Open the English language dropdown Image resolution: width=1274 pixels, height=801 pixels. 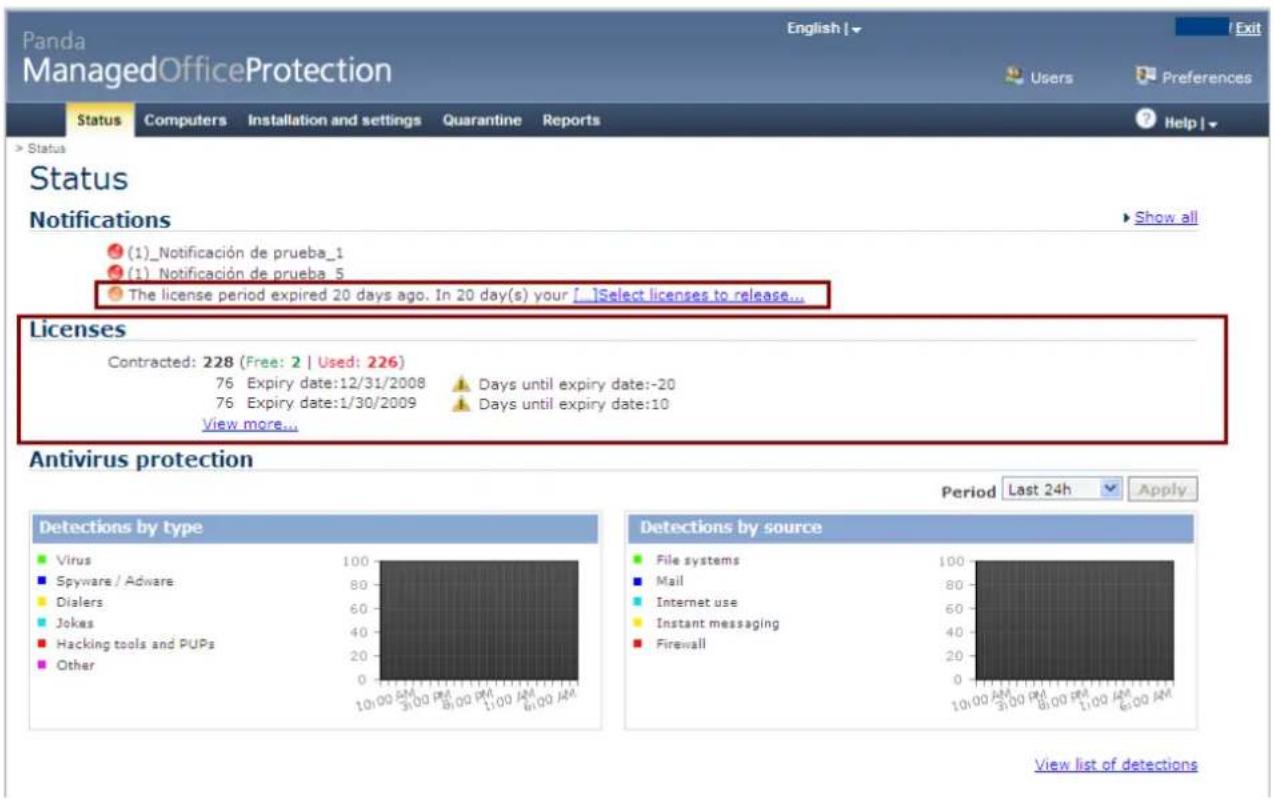tap(825, 30)
